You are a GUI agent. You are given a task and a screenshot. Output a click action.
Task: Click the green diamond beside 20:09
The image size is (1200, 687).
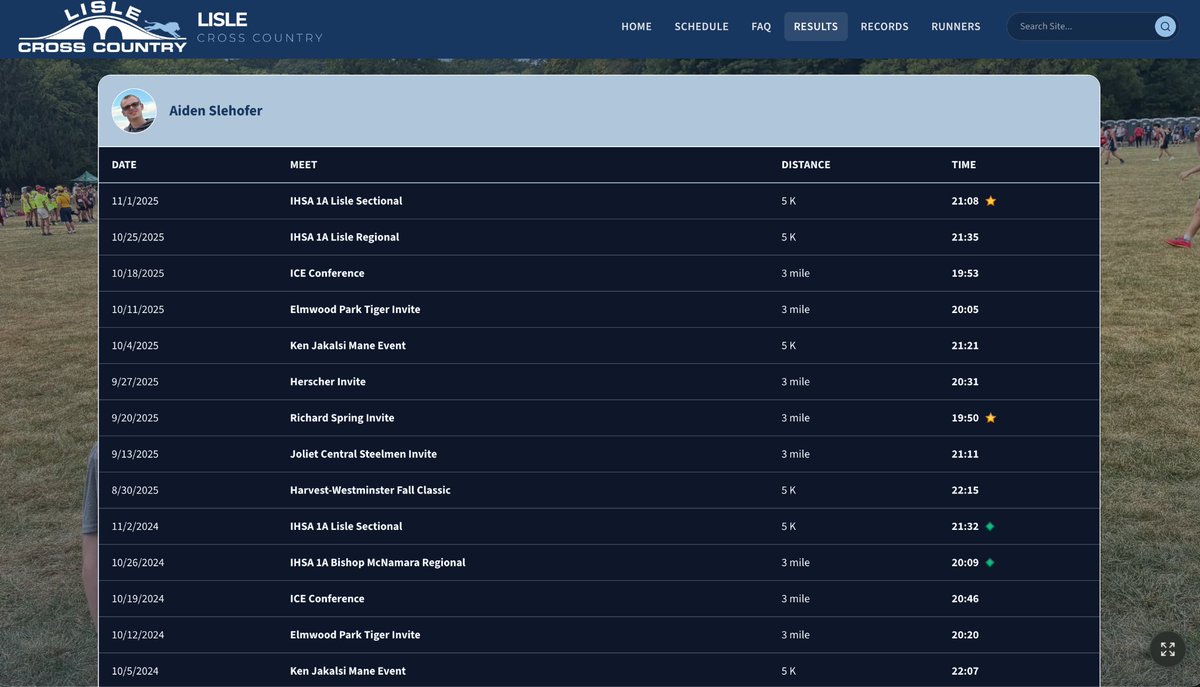990,562
